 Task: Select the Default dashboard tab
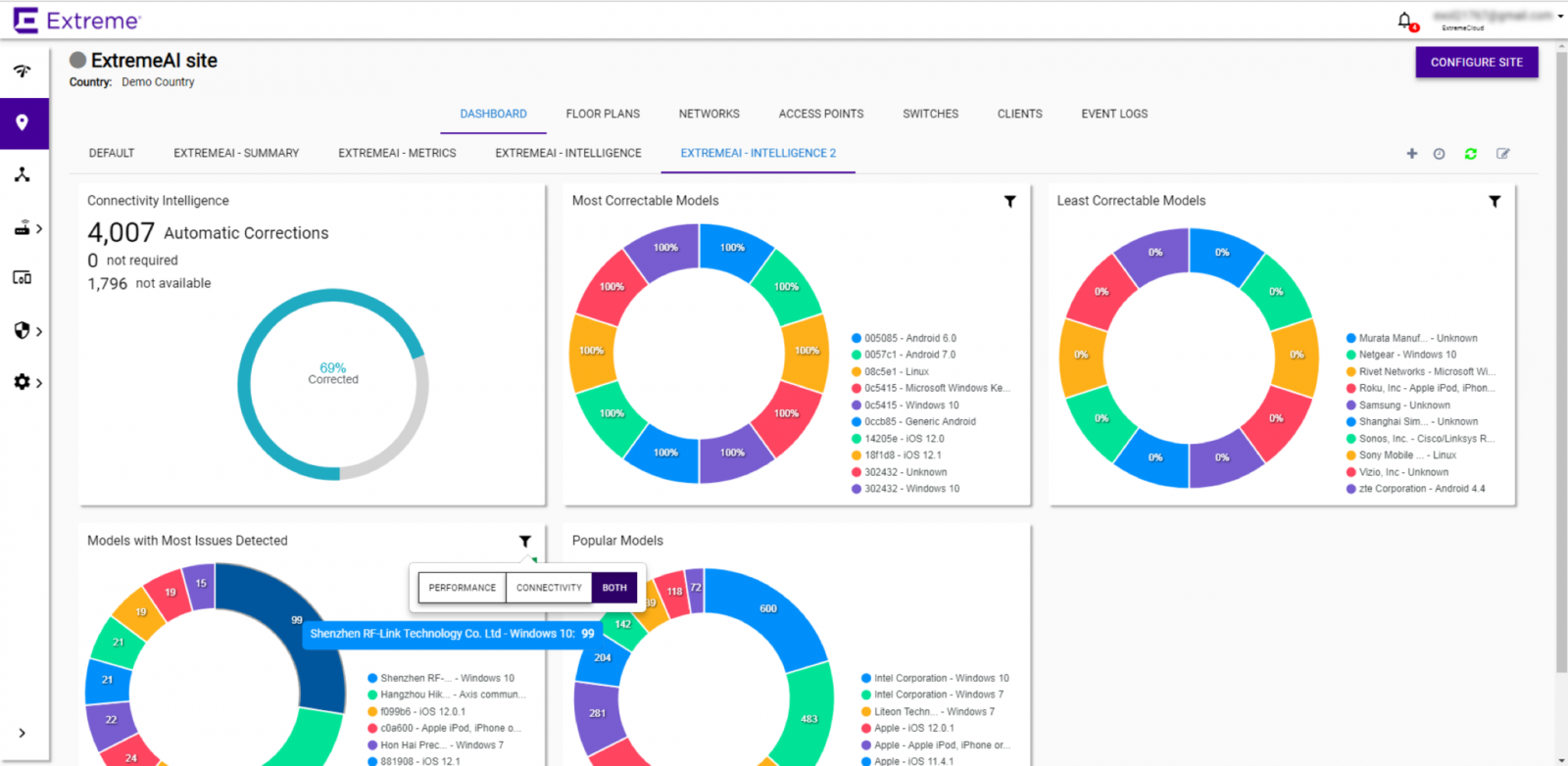tap(112, 153)
